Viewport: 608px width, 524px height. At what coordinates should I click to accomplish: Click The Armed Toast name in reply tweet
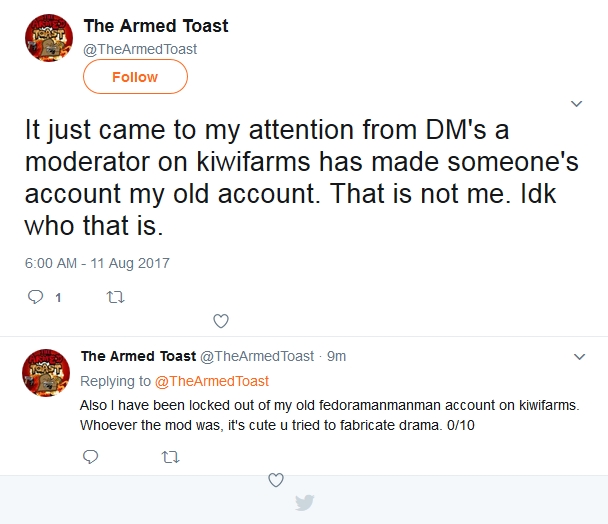[138, 356]
